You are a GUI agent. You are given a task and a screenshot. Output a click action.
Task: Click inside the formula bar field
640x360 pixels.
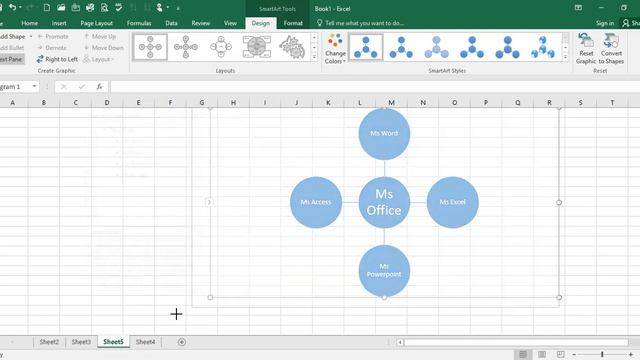click(375, 87)
